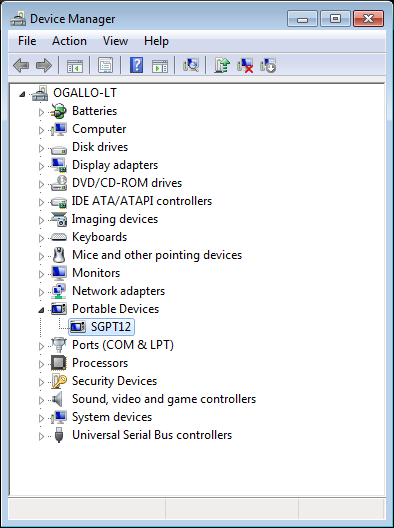Screen dimensions: 394x528
Task: Click the Show/Hide Console Tree icon
Action: point(75,65)
